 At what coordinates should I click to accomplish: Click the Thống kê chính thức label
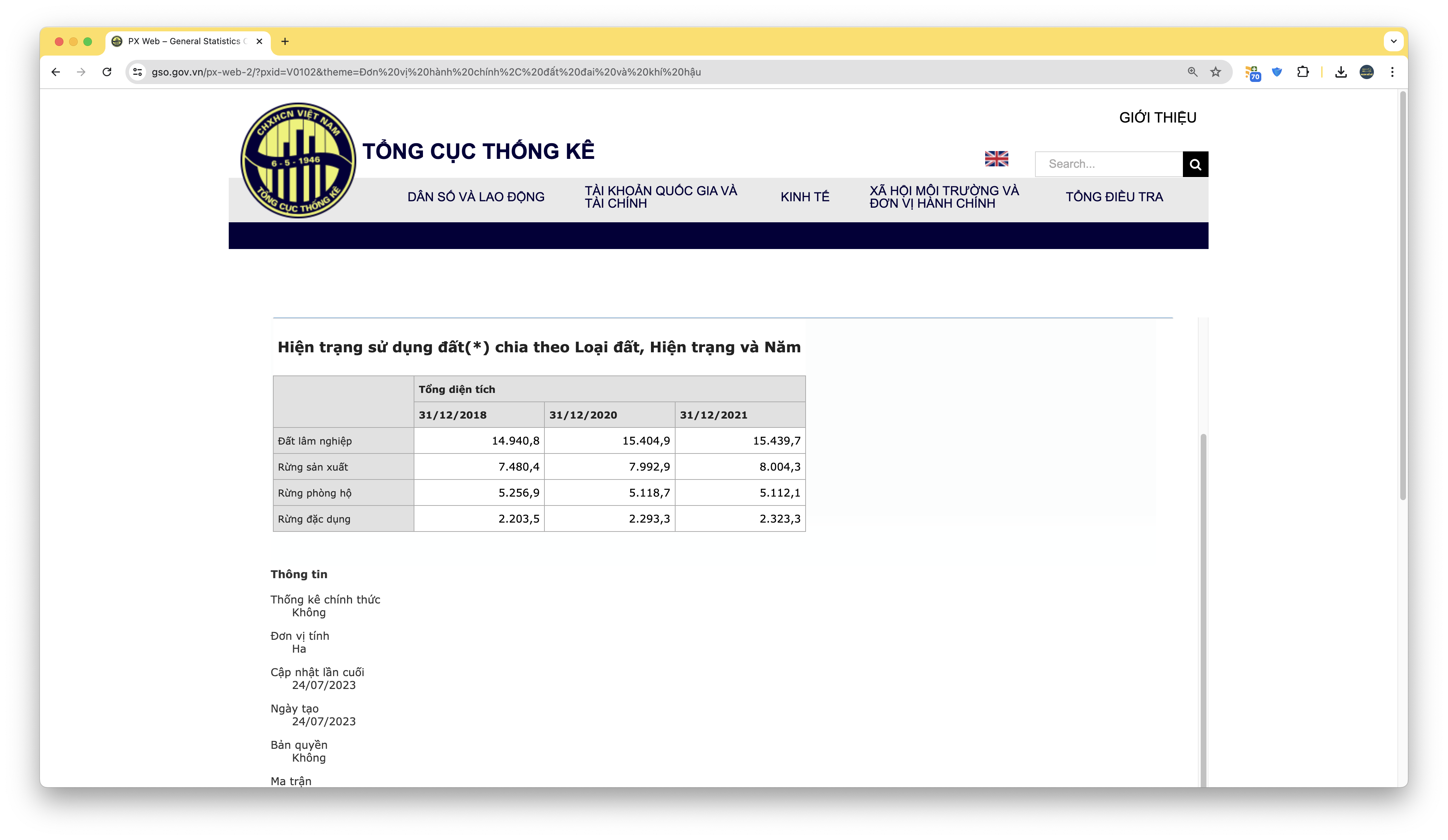[325, 599]
